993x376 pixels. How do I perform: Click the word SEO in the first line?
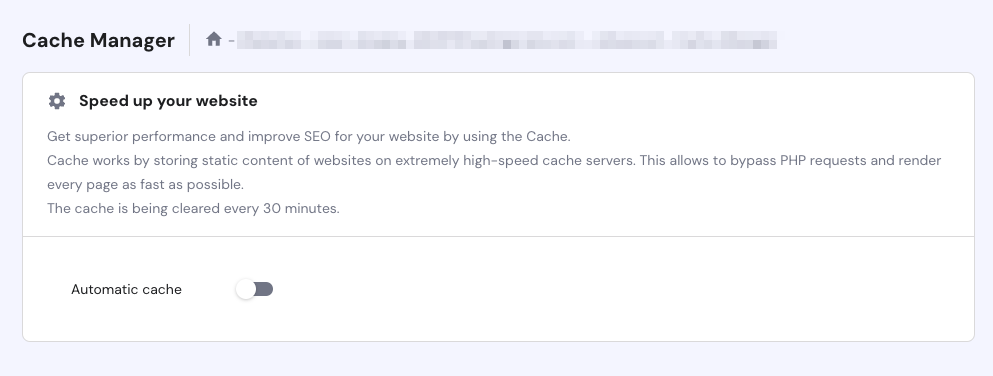pos(317,137)
